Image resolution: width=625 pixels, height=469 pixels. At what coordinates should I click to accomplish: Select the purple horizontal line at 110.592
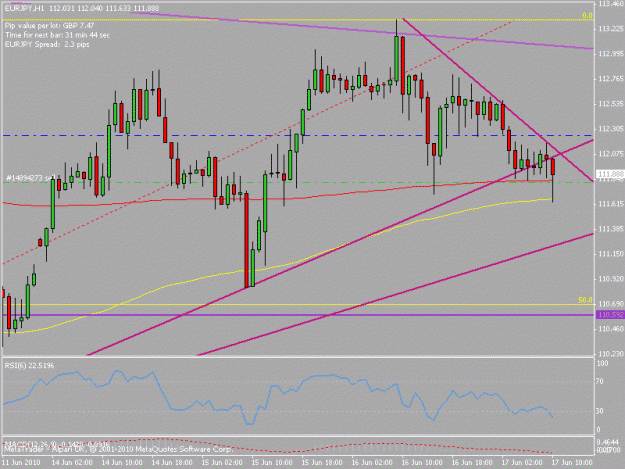point(298,315)
